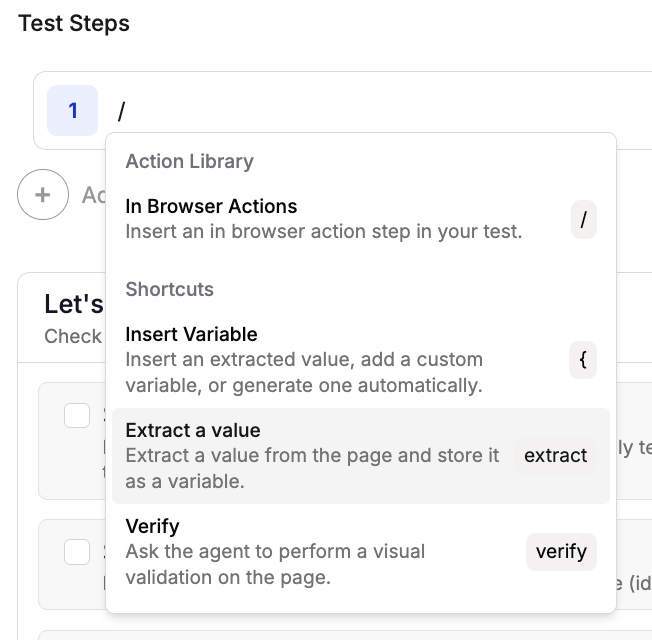Click the 'Ac' label beside the plus button

coord(93,195)
